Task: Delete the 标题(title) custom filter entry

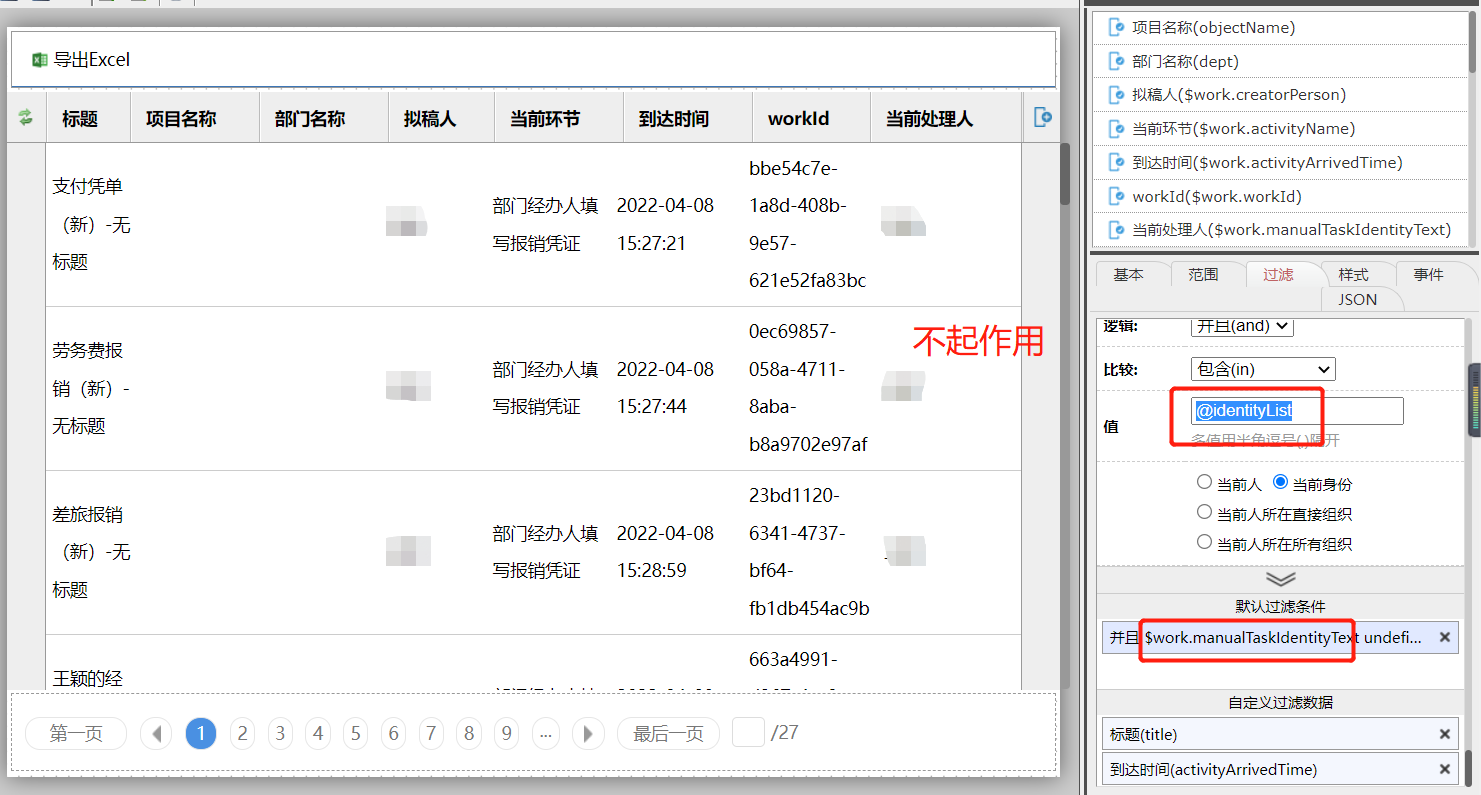Action: [x=1444, y=734]
